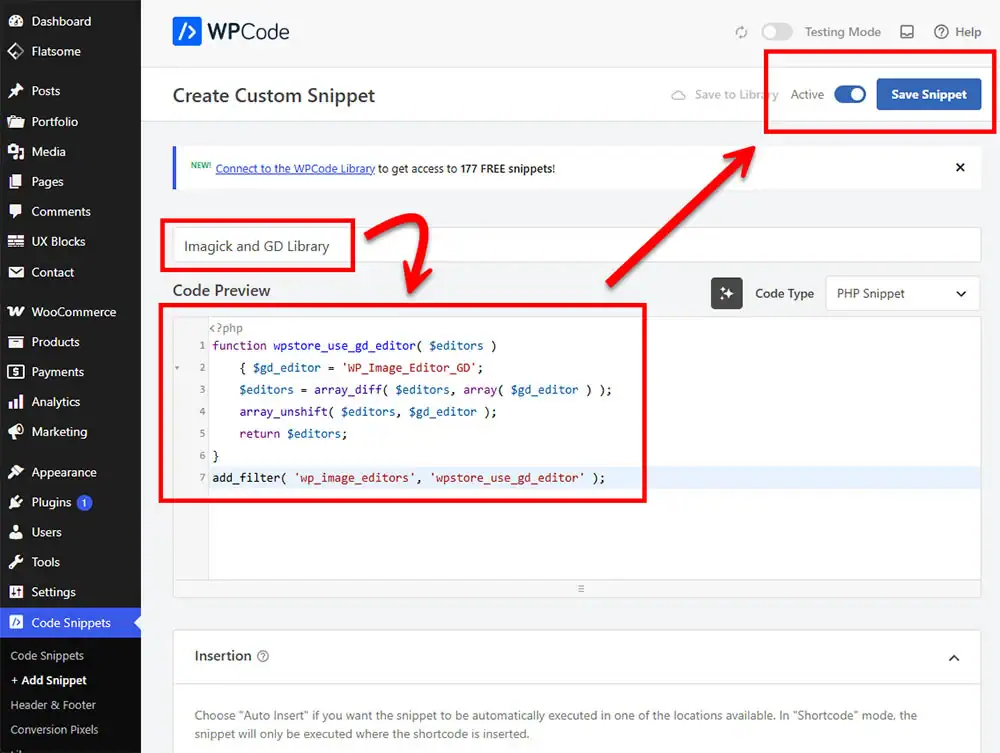Screen dimensions: 1000x753
Task: Click the refresh icon near Testing Mode
Action: point(741,32)
